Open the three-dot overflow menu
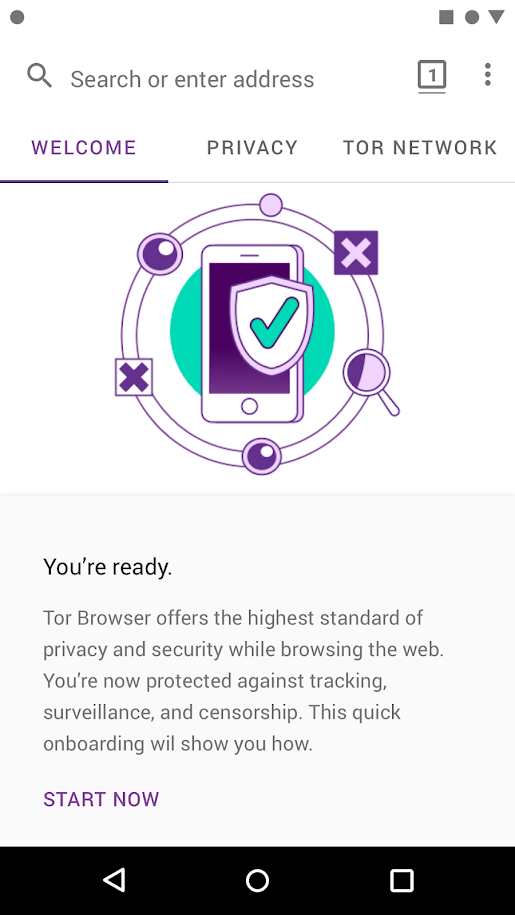This screenshot has height=915, width=515. pos(488,75)
